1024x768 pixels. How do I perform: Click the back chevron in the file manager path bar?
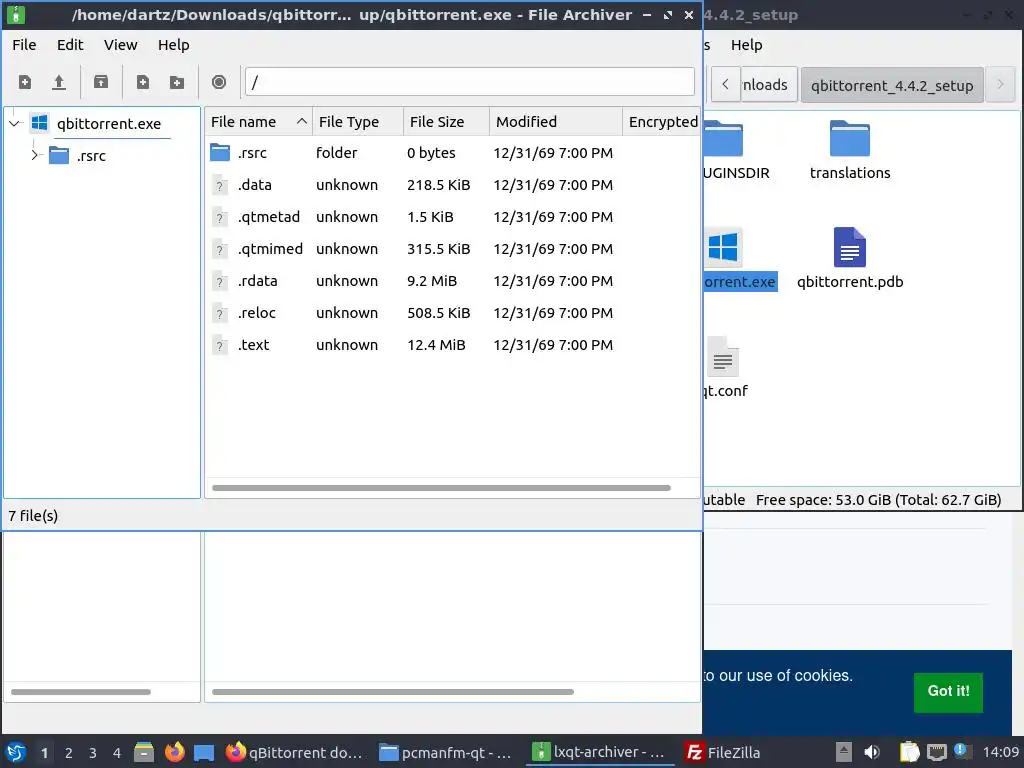[x=725, y=84]
